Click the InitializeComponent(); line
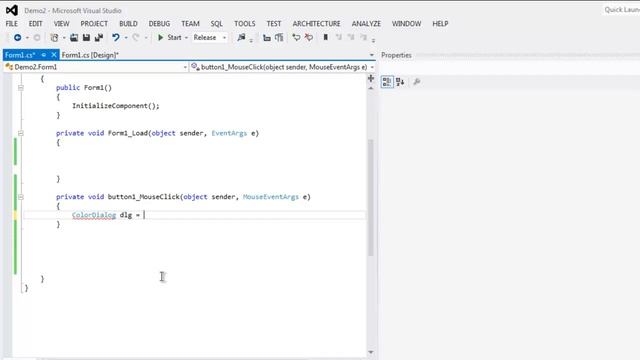This screenshot has width=640, height=360. click(116, 106)
